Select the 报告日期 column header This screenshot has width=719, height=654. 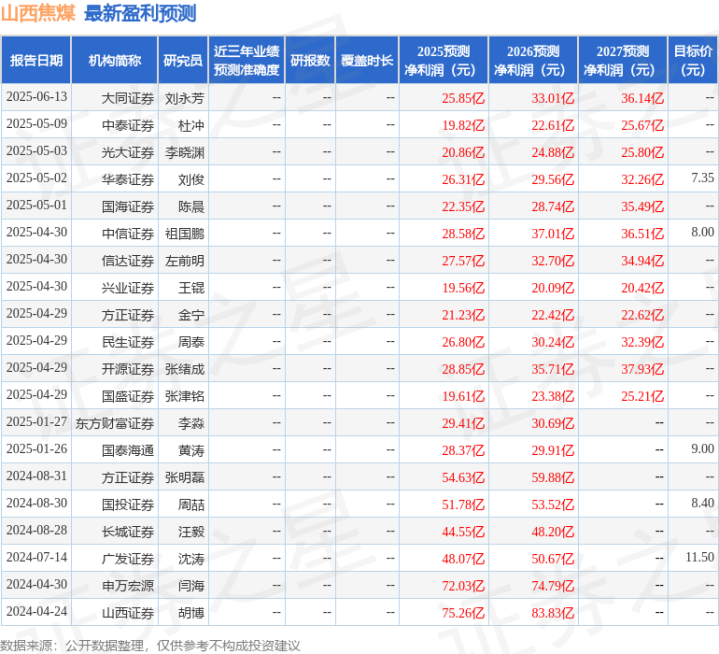point(36,61)
